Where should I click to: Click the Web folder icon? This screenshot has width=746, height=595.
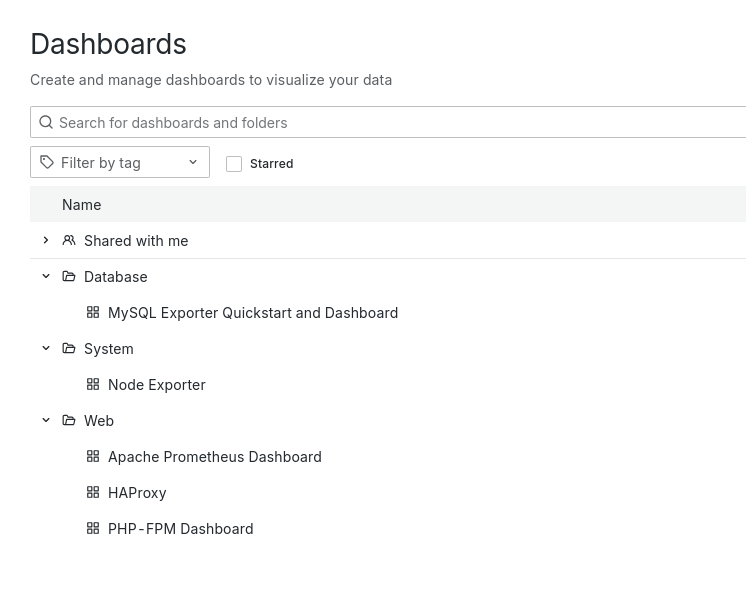coord(69,421)
